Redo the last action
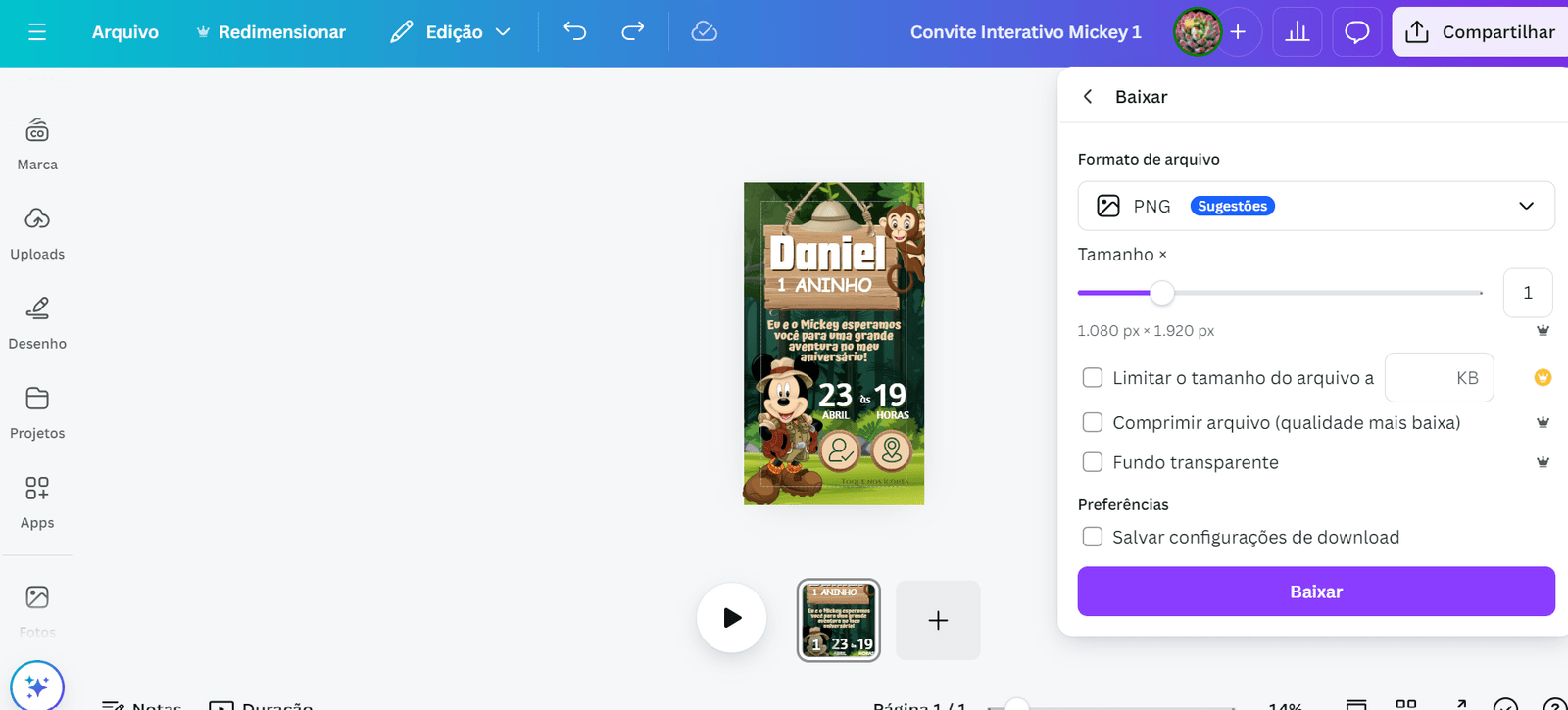This screenshot has width=1568, height=710. point(633,32)
